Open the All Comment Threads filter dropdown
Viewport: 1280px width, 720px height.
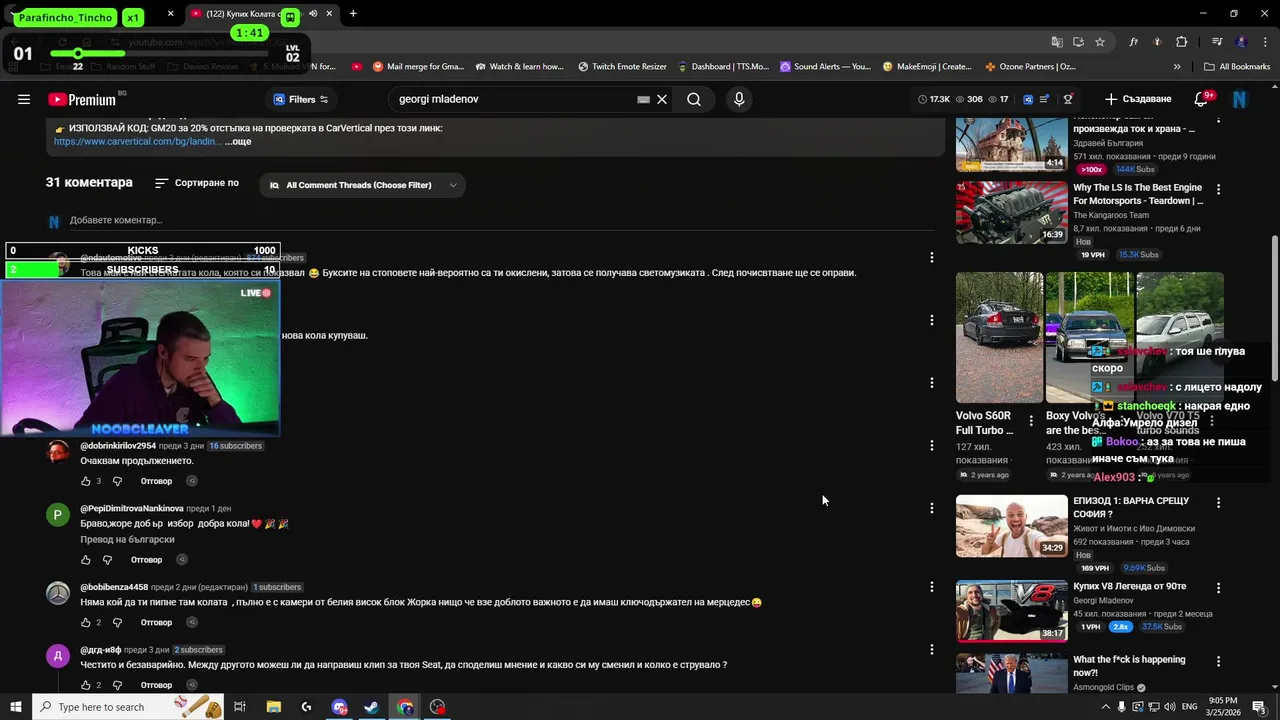click(362, 185)
